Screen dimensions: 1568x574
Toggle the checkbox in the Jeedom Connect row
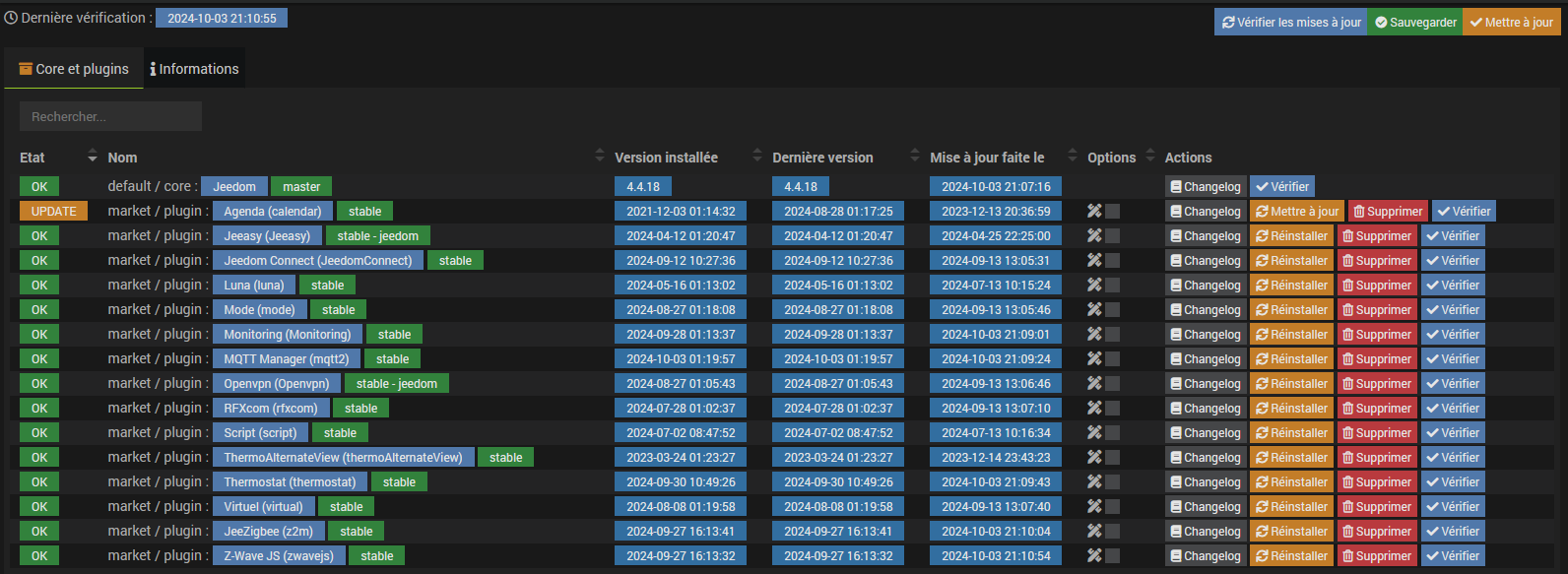coord(1112,260)
